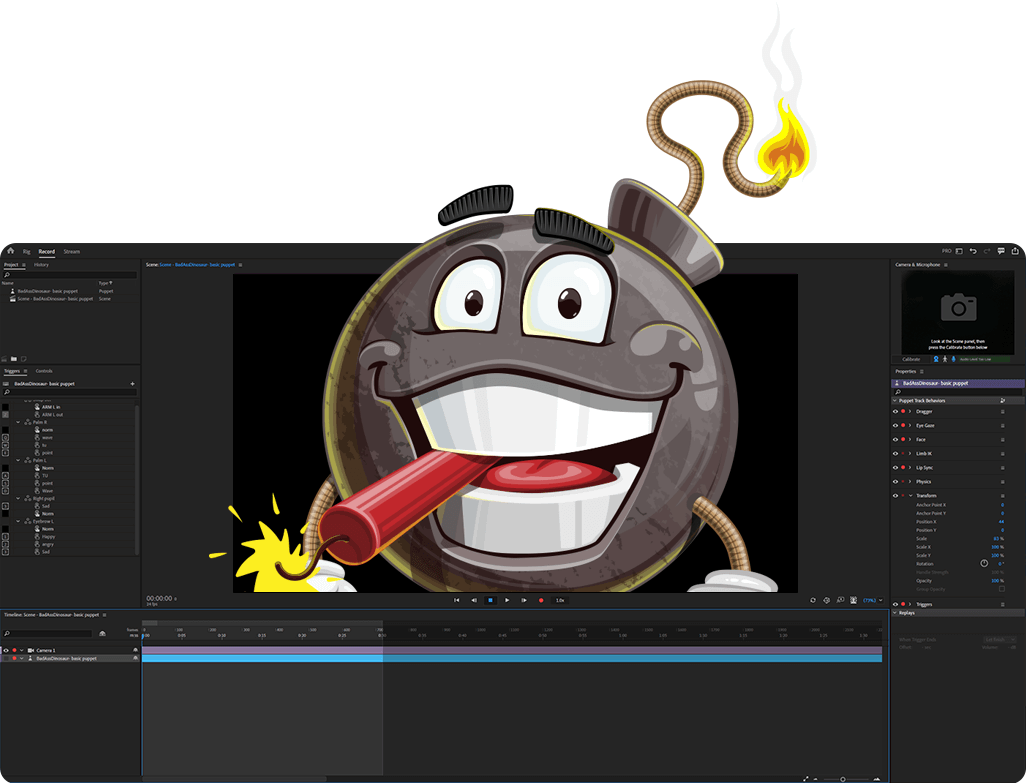This screenshot has width=1026, height=783.
Task: Click the plus icon in Triggers panel
Action: (132, 383)
